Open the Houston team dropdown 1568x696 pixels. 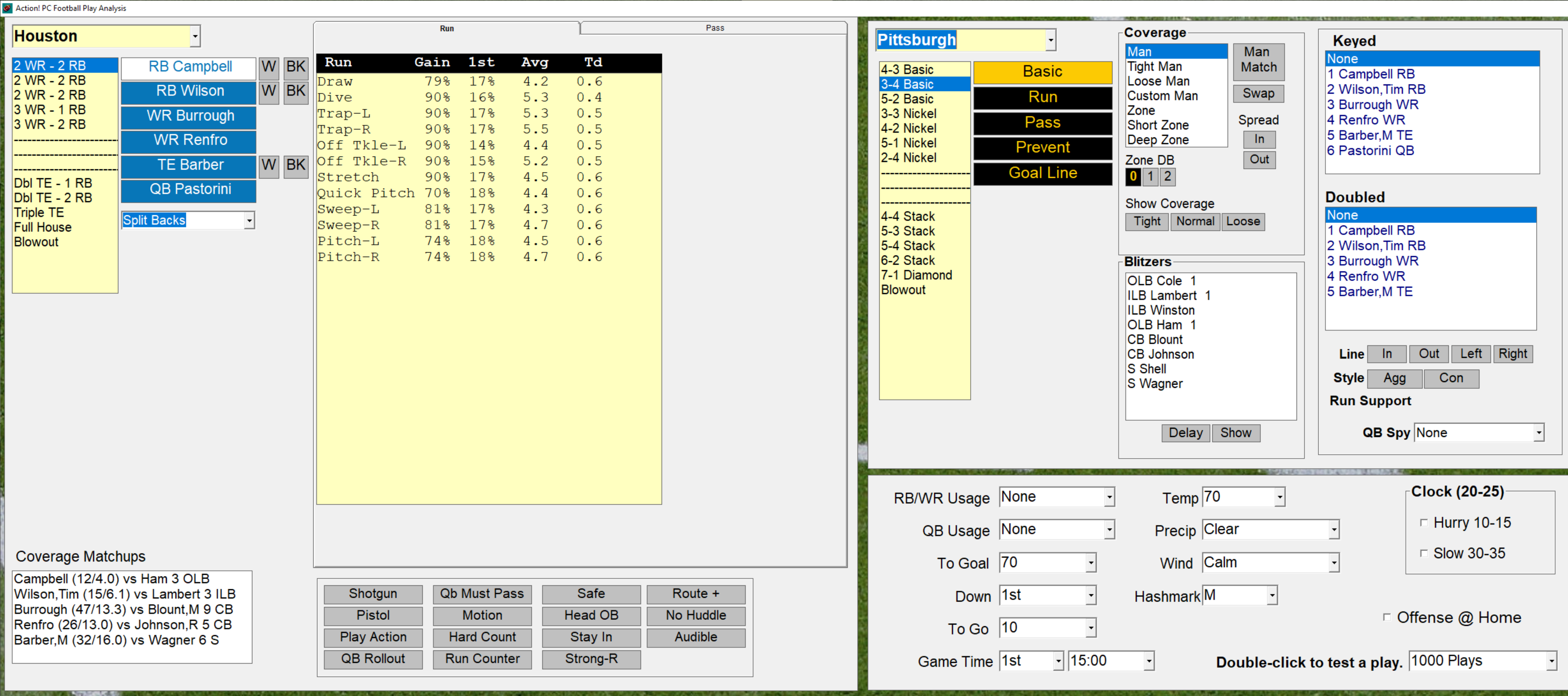click(195, 36)
